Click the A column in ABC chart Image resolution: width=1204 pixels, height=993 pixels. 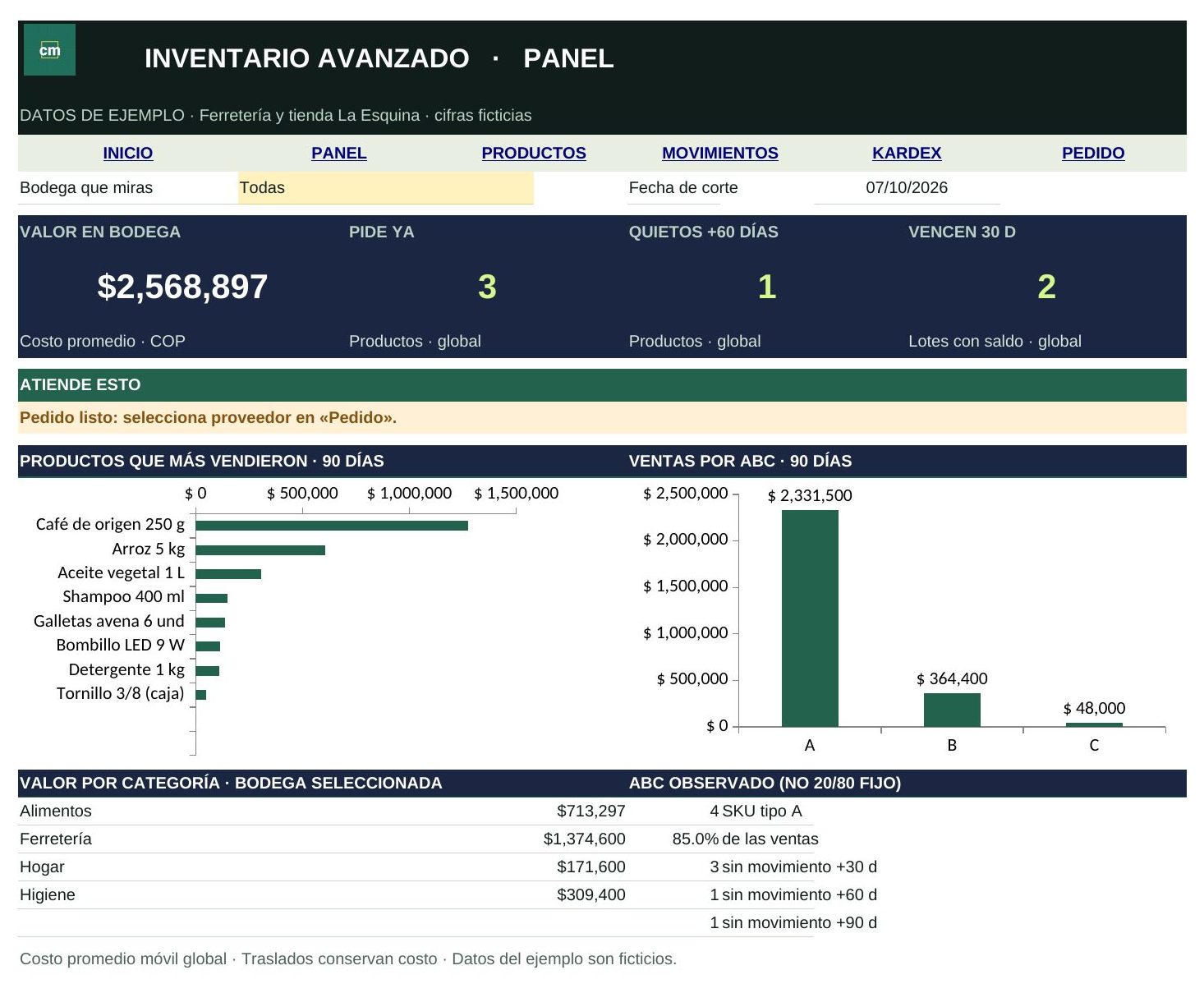pyautogui.click(x=810, y=618)
